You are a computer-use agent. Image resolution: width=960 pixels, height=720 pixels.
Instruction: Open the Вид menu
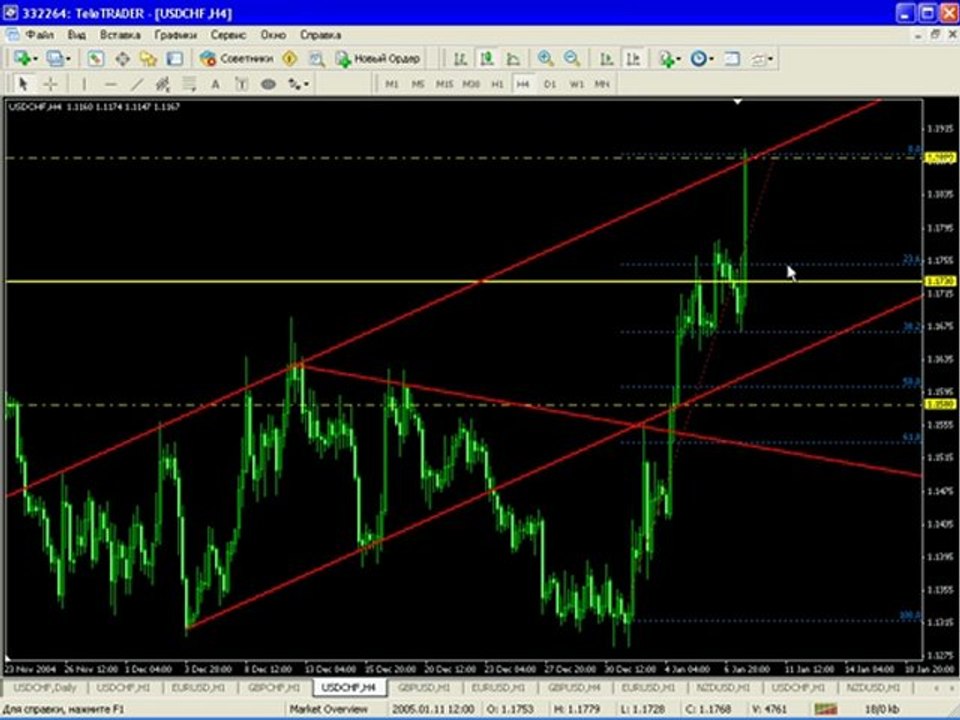77,35
